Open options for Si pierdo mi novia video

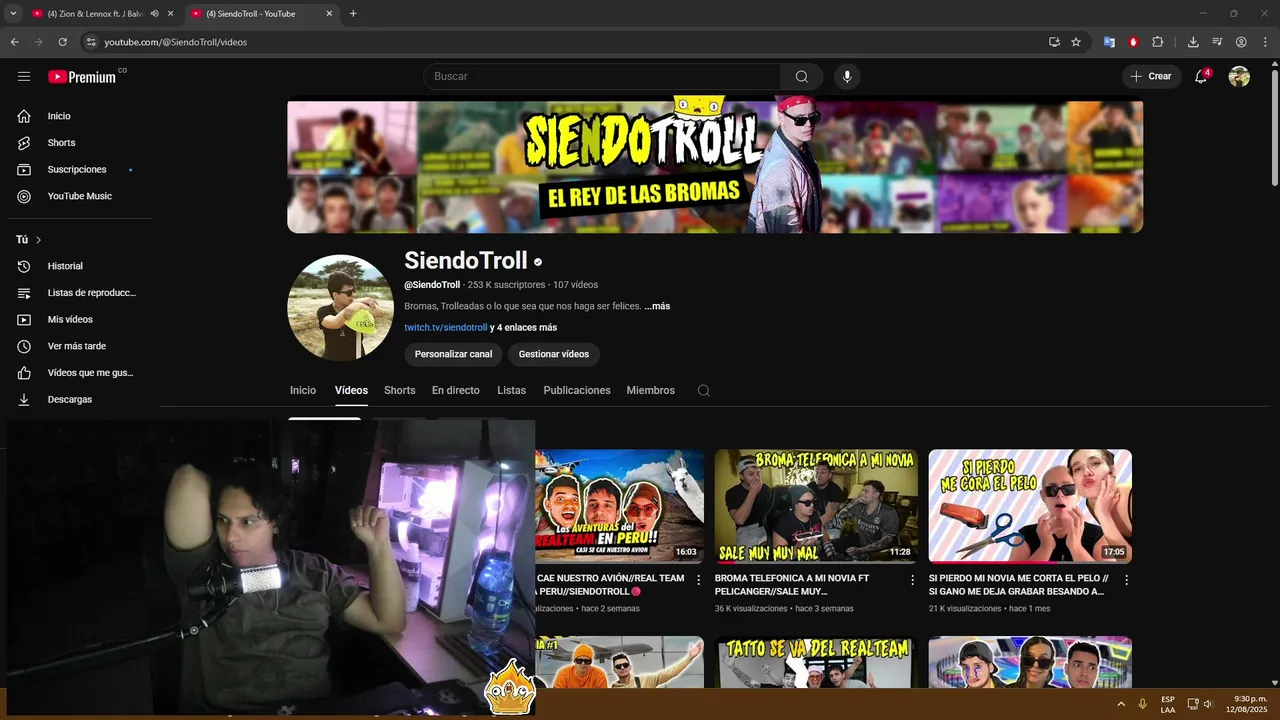coord(1126,580)
